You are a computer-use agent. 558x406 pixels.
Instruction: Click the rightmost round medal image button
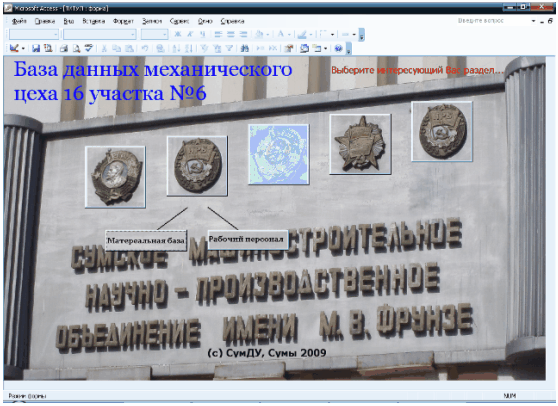[x=442, y=131]
